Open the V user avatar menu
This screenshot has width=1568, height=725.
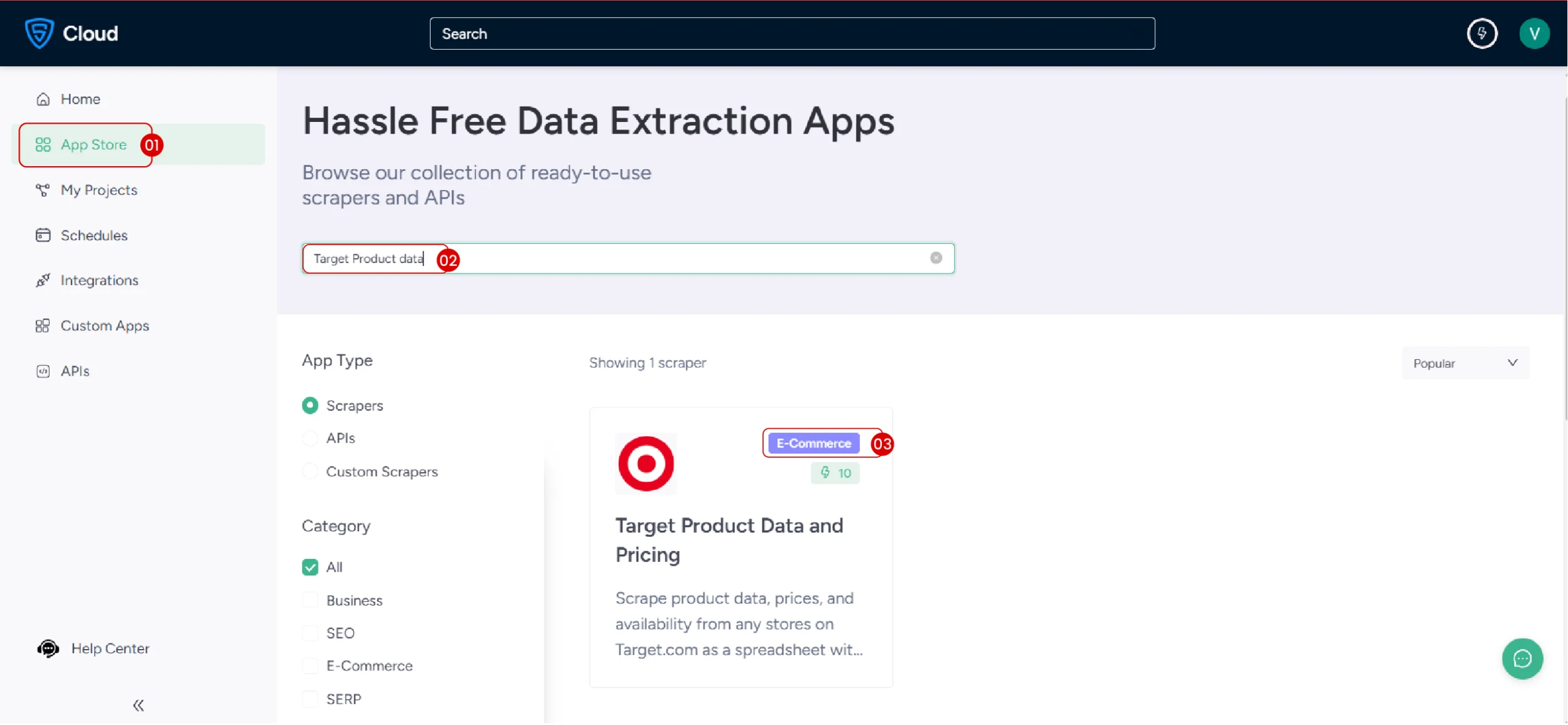click(1534, 33)
